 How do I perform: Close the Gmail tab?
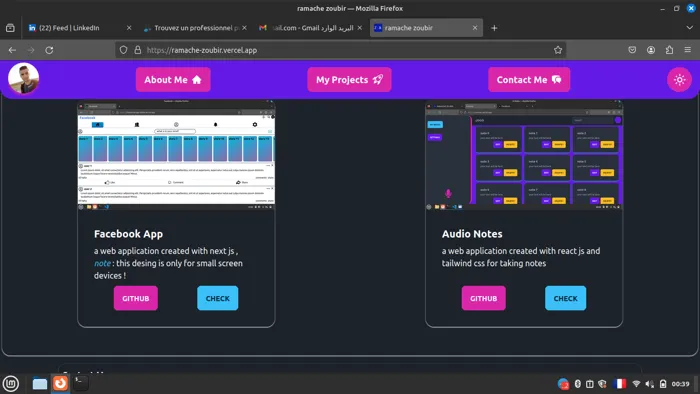tap(360, 28)
